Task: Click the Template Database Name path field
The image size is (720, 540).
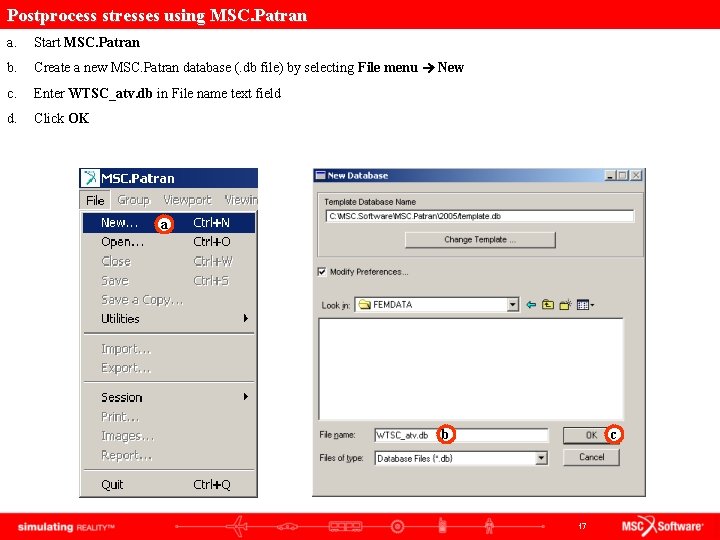Action: pos(480,216)
